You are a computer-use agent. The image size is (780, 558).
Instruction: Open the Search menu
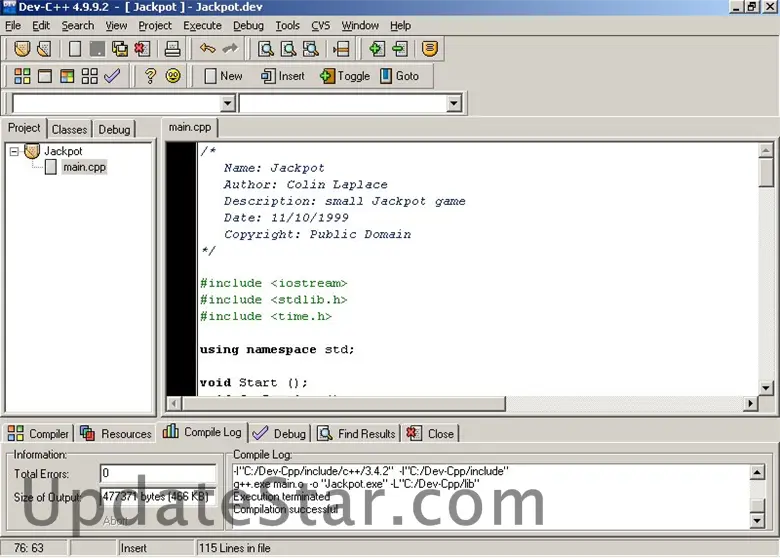78,25
